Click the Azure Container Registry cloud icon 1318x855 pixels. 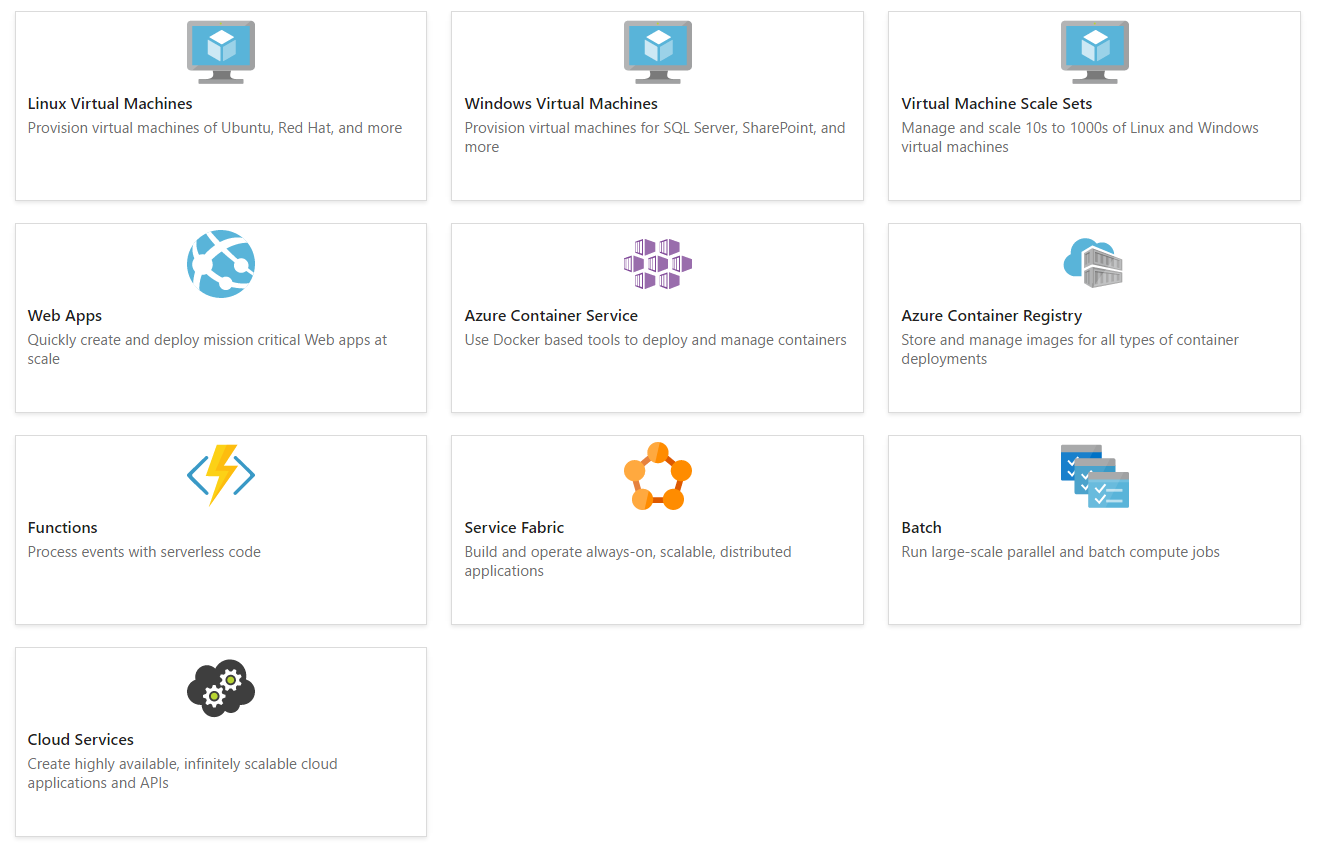[1093, 263]
